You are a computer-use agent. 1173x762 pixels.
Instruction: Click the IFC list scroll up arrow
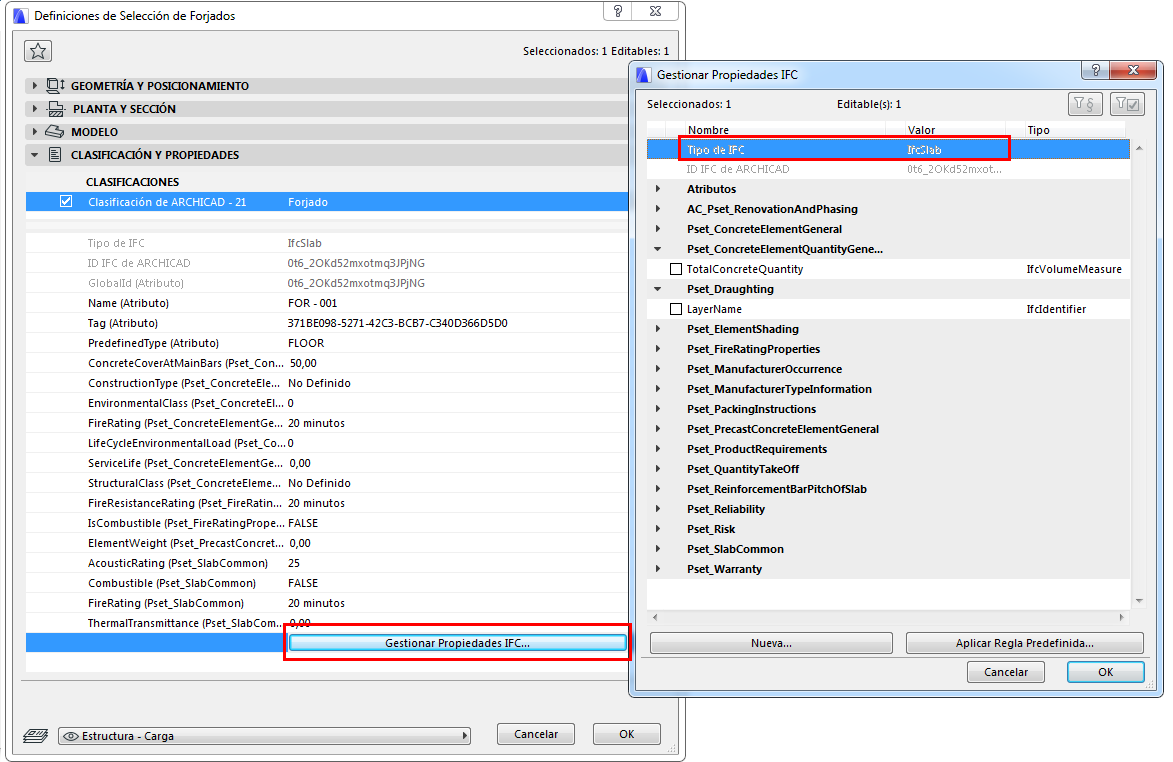pos(1139,148)
